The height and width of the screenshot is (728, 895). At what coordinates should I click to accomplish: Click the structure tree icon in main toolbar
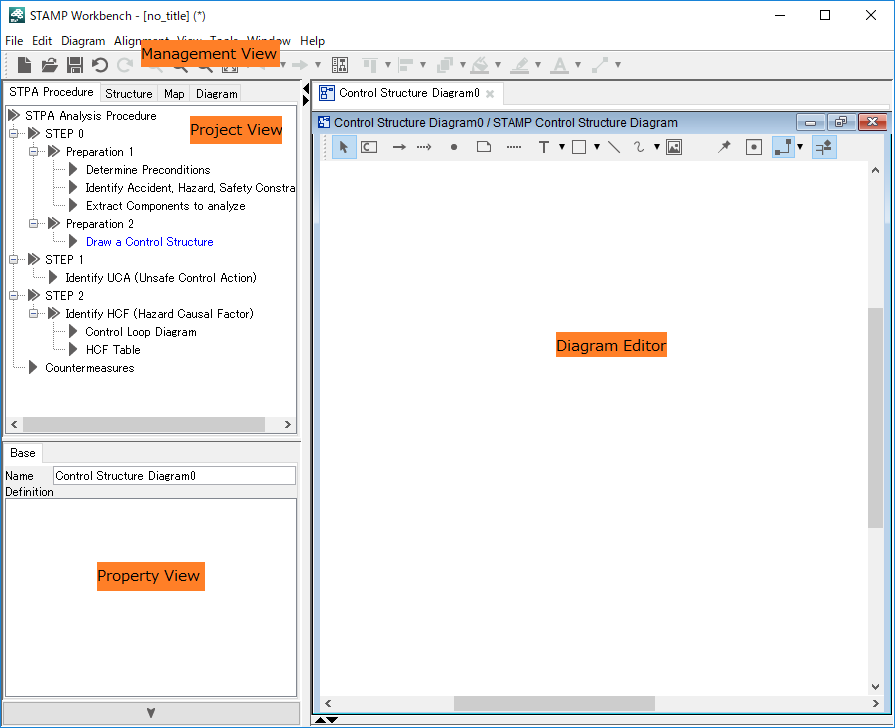[x=340, y=65]
